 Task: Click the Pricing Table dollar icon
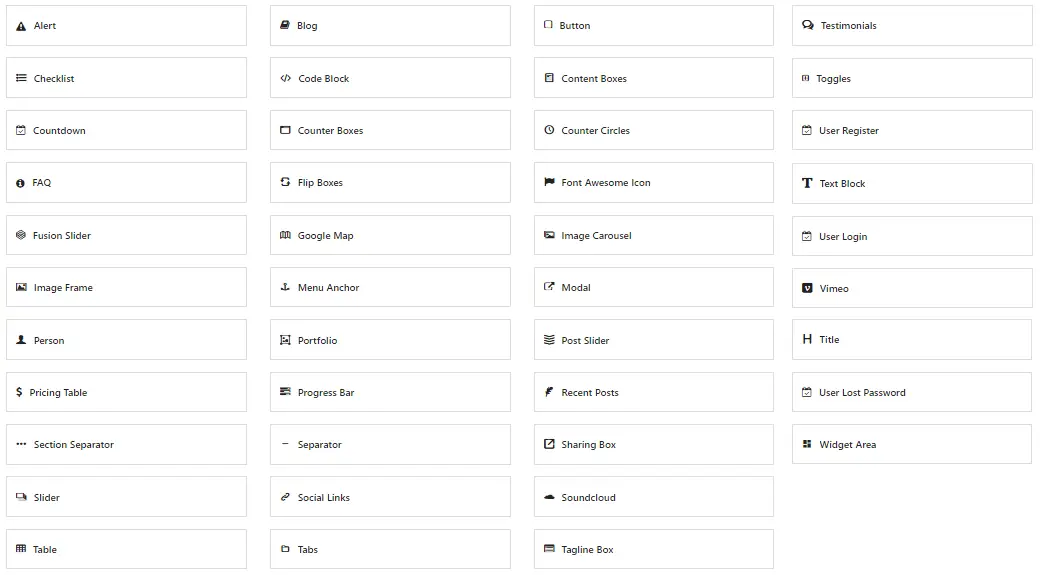[19, 392]
